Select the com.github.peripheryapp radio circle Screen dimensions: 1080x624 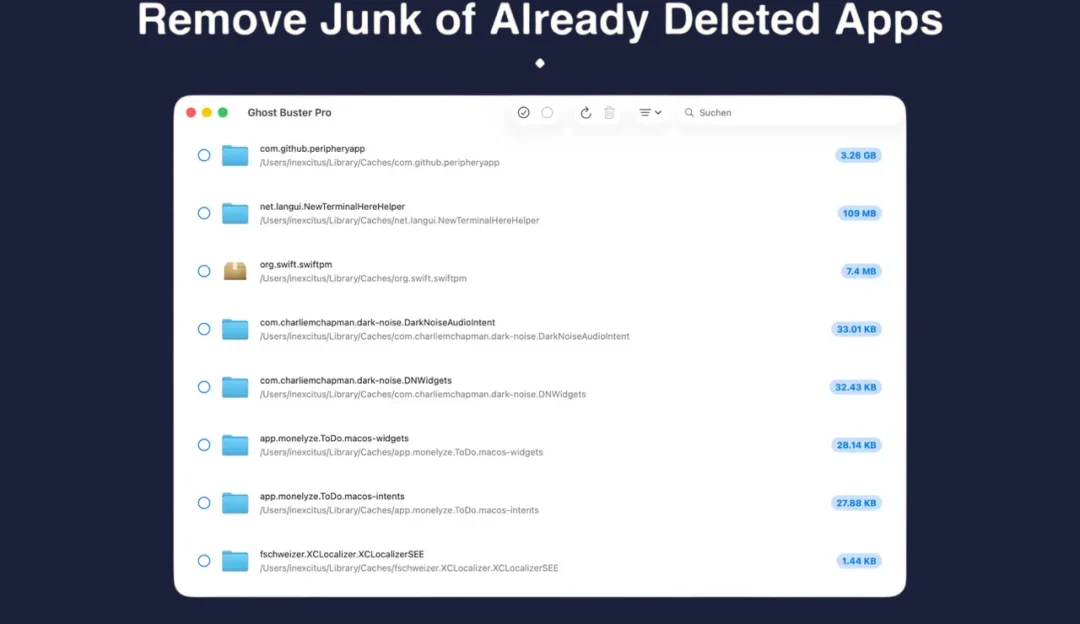[204, 156]
